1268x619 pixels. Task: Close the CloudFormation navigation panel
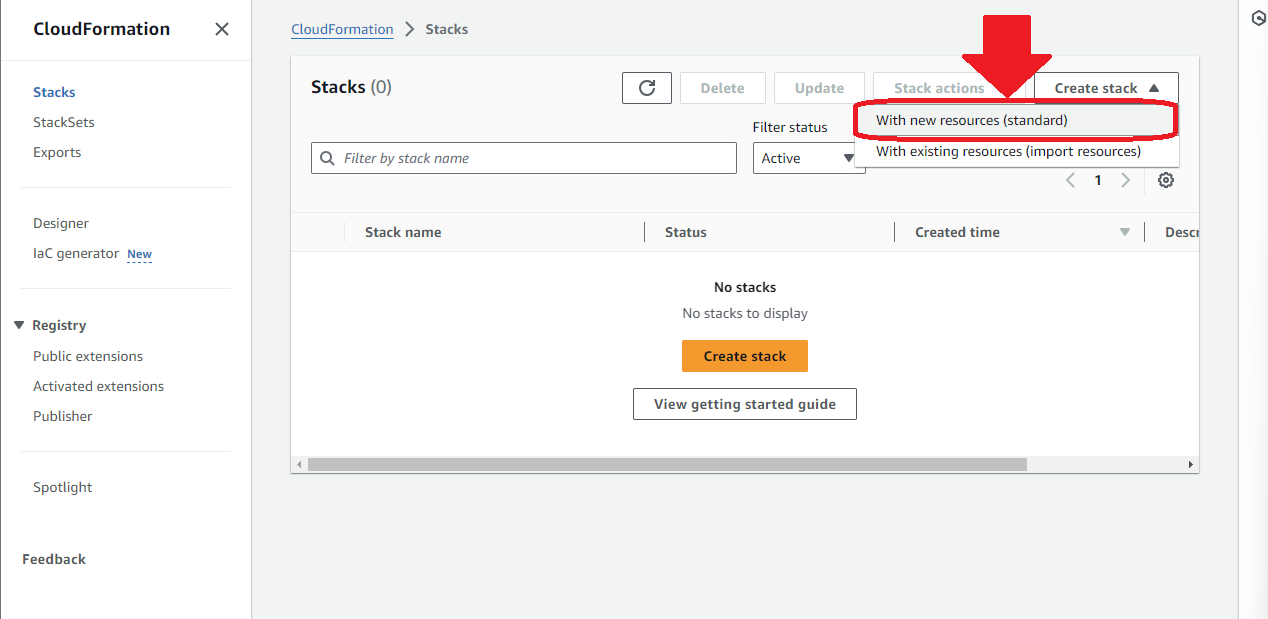(222, 29)
